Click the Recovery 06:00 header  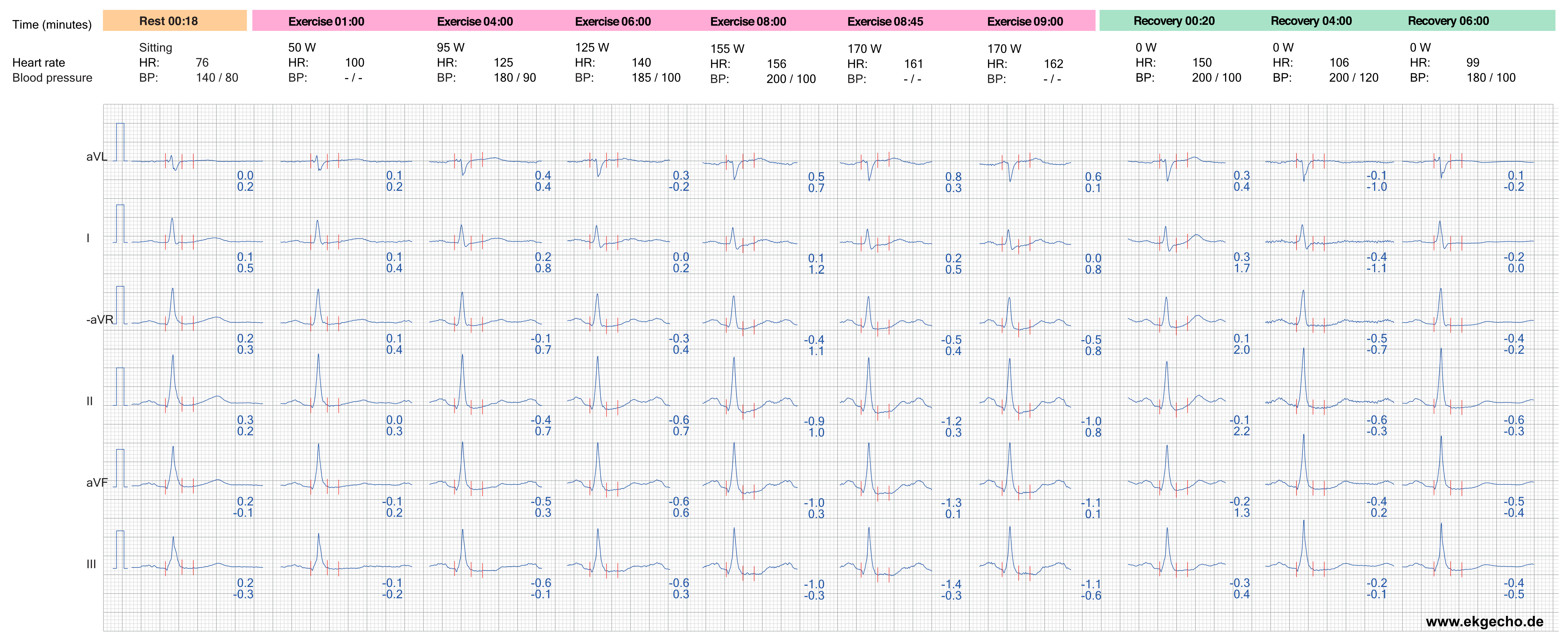coord(1449,21)
